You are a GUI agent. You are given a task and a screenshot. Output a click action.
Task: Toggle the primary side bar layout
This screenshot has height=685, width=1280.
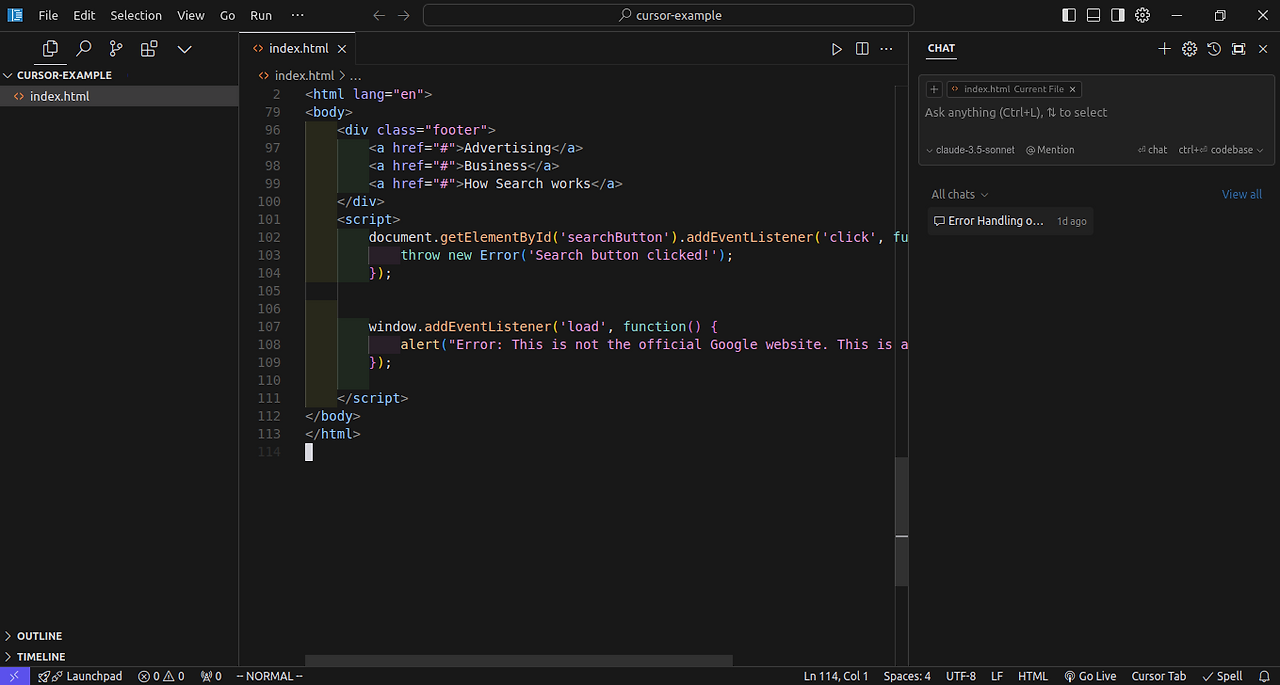click(1069, 15)
